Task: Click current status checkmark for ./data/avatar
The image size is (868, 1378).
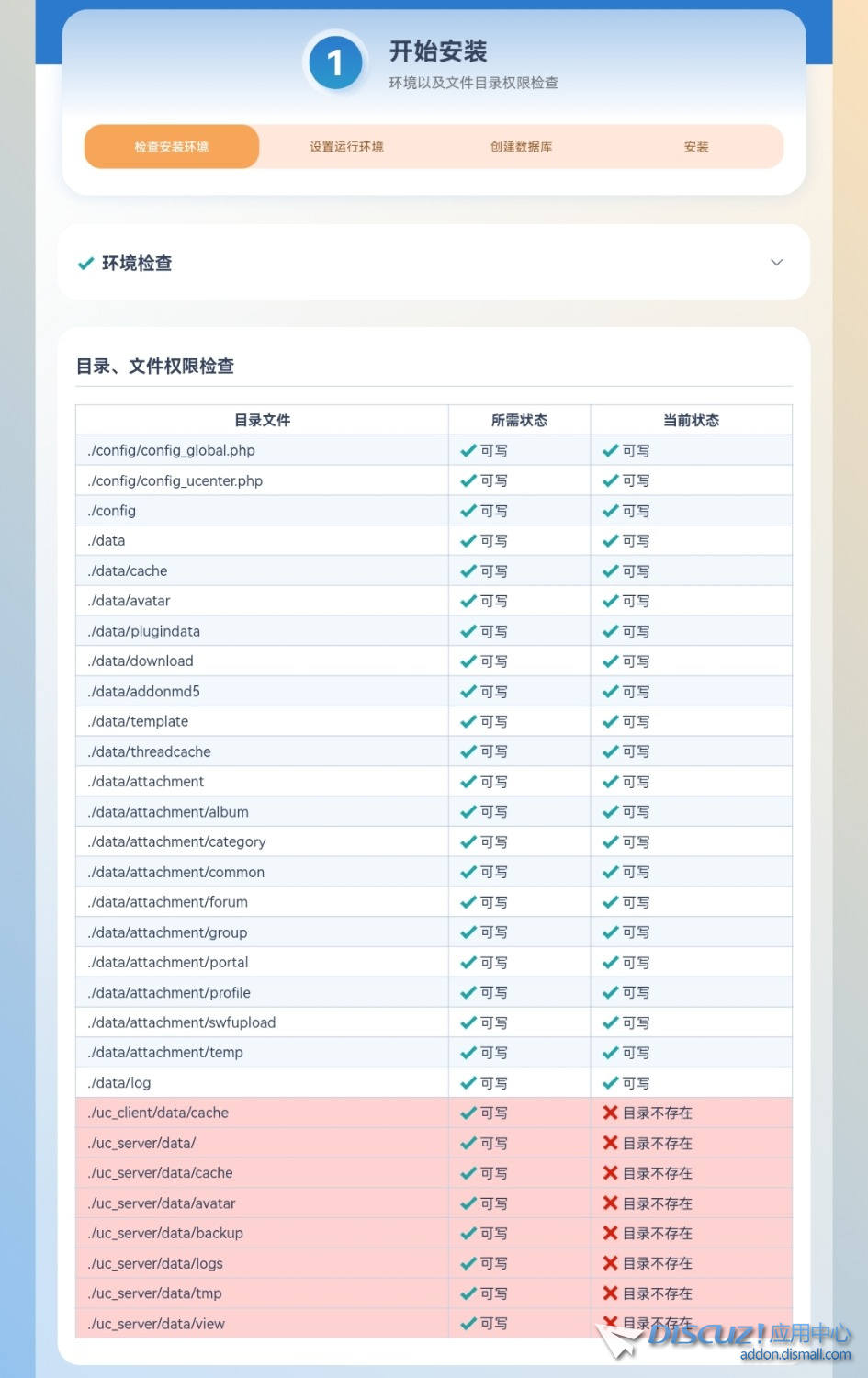Action: tap(610, 601)
